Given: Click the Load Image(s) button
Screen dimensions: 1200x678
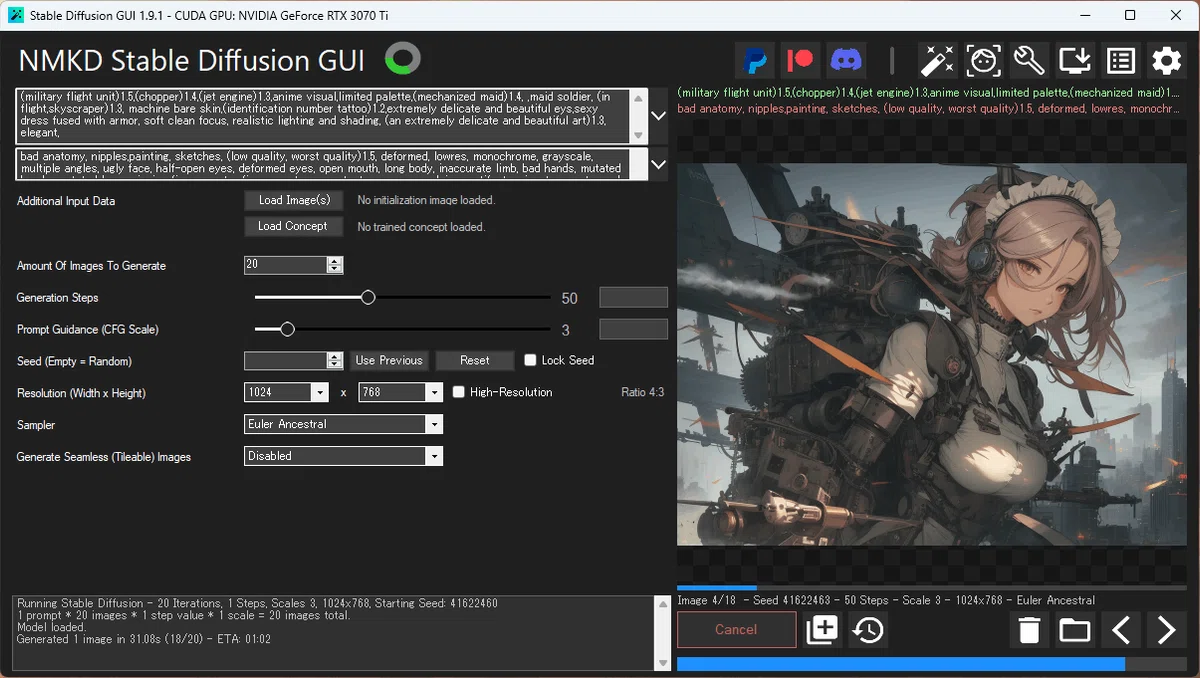Looking at the screenshot, I should [294, 200].
